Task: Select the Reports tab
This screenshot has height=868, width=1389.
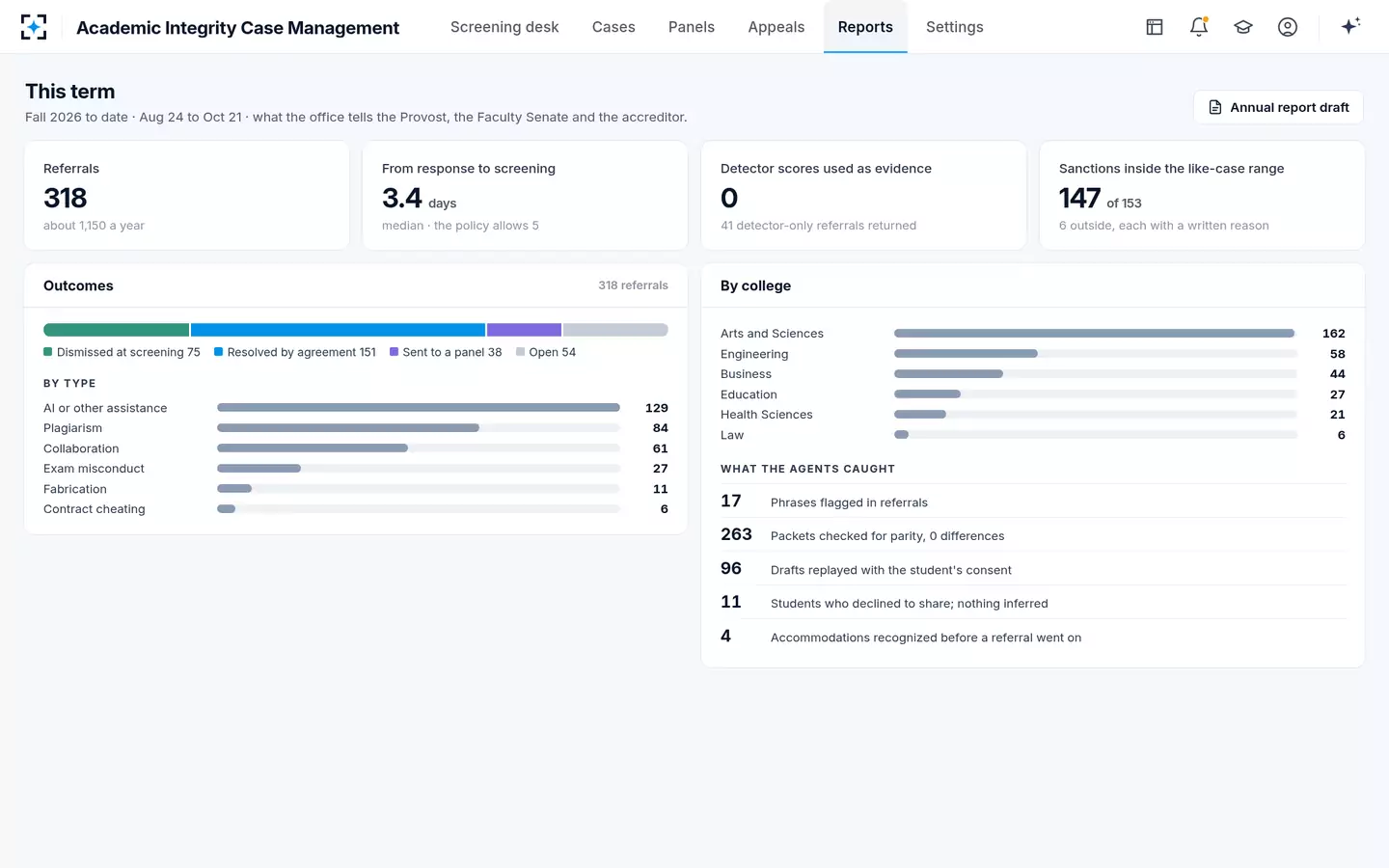Action: coord(865,27)
